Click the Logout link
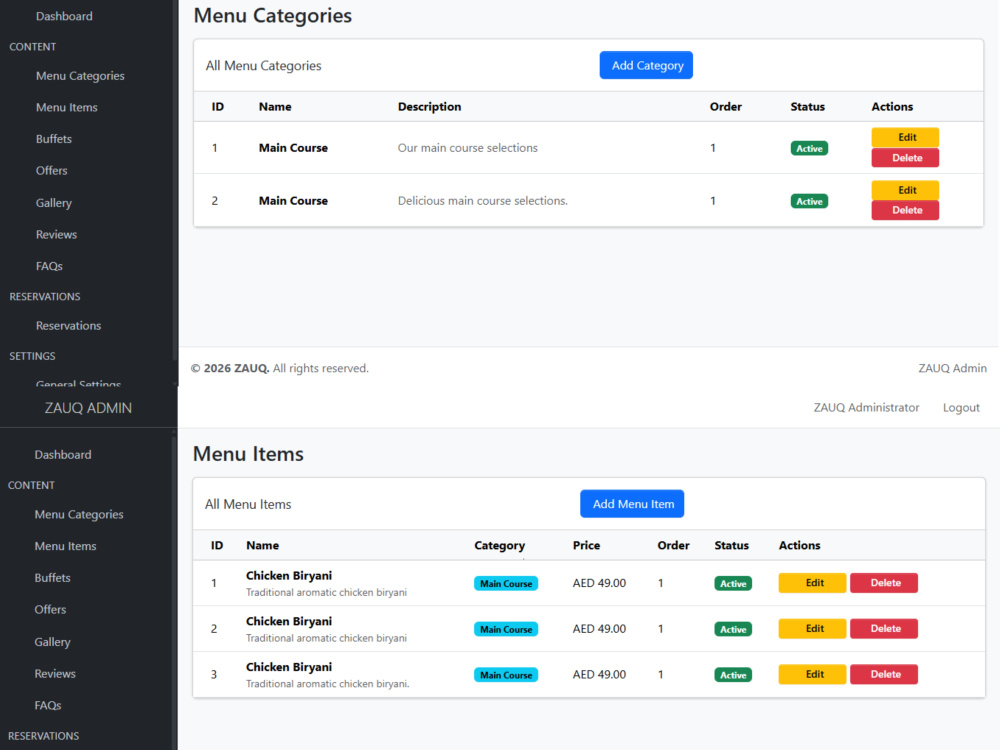The height and width of the screenshot is (750, 1000). [961, 408]
